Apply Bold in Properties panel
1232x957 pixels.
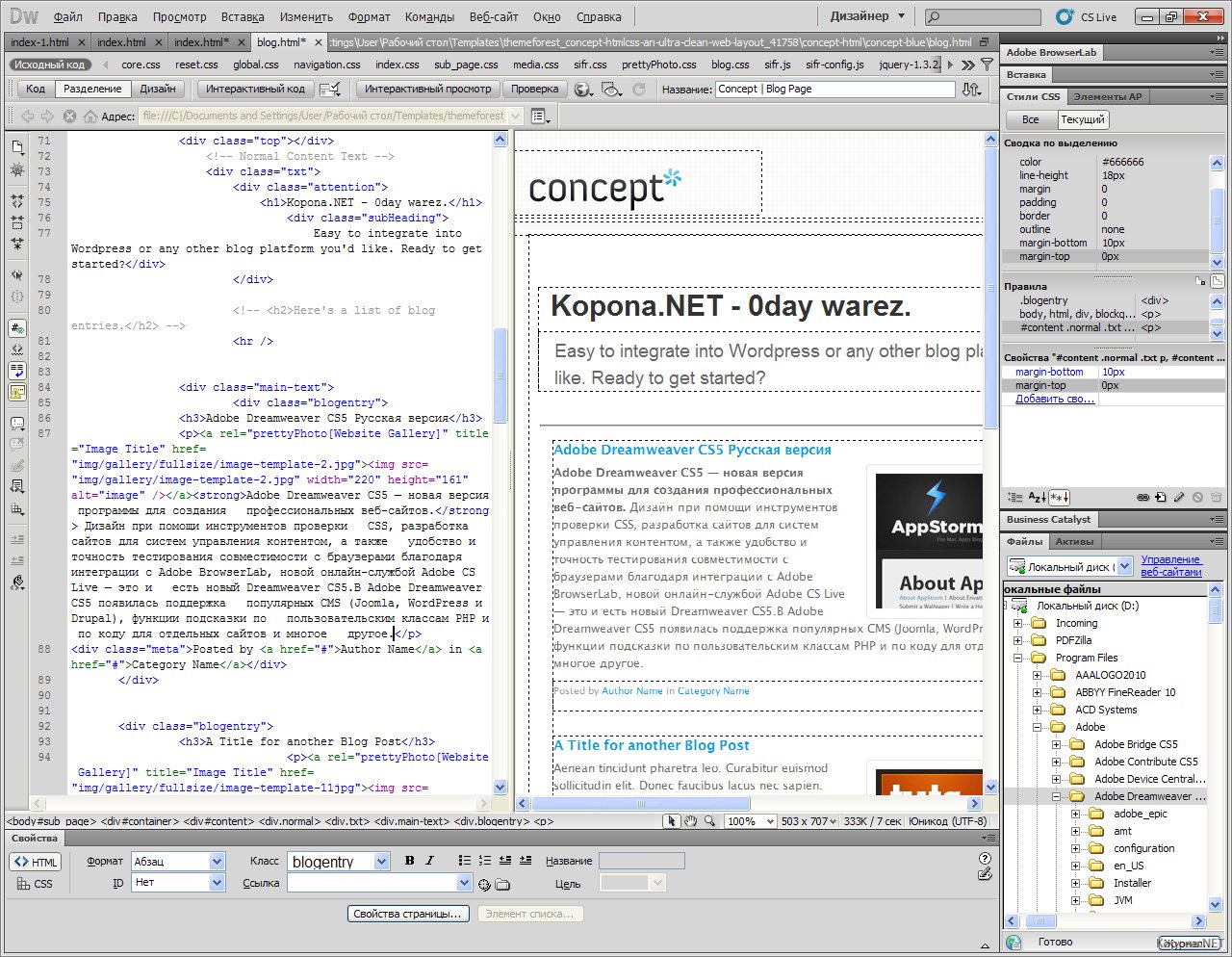click(409, 861)
